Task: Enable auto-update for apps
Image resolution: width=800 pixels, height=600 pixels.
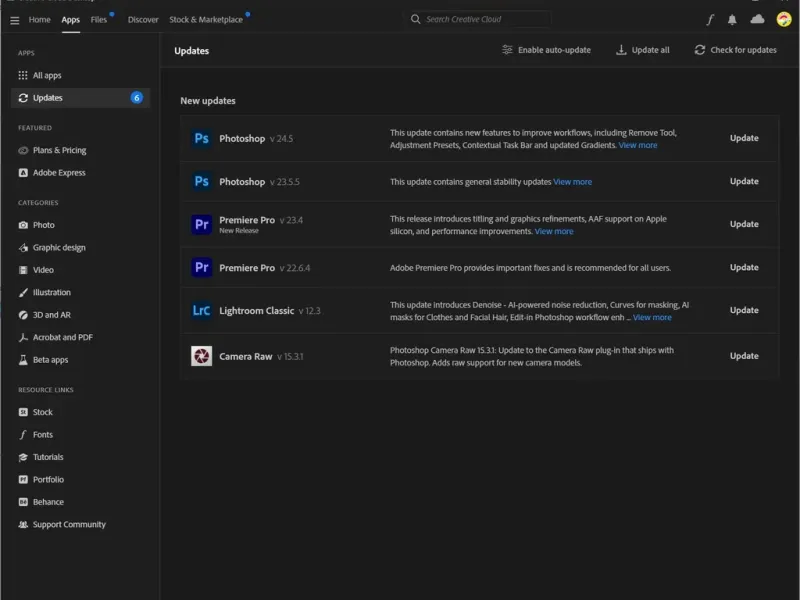Action: [x=546, y=50]
